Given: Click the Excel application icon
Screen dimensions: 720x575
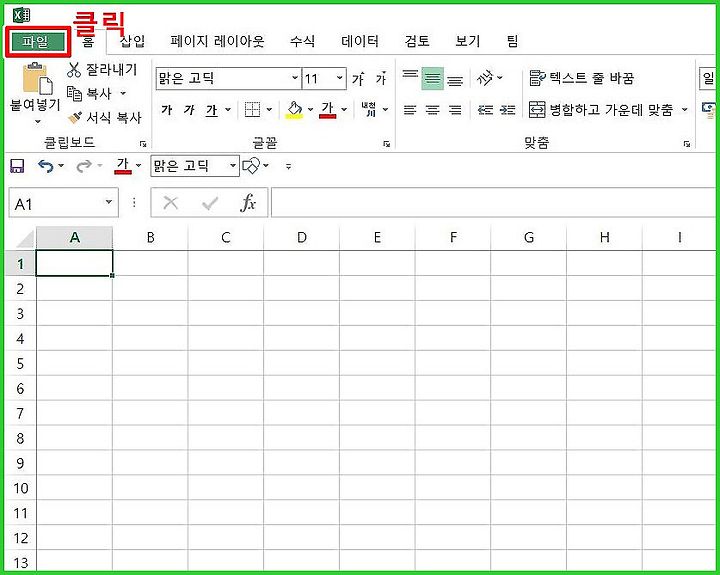Looking at the screenshot, I should coord(22,15).
